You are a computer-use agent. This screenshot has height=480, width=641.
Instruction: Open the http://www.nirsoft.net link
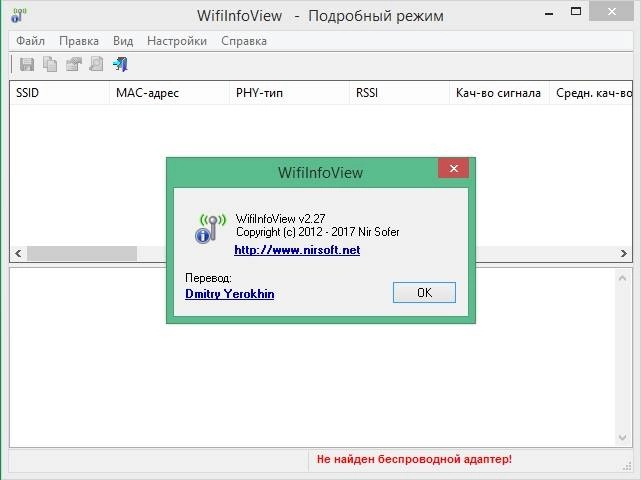297,250
